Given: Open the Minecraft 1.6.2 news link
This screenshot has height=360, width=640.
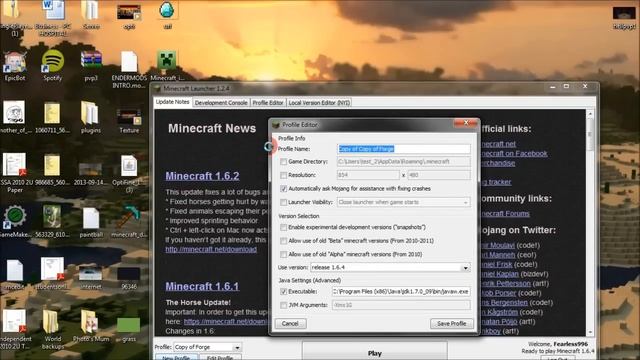Looking at the screenshot, I should (x=202, y=176).
